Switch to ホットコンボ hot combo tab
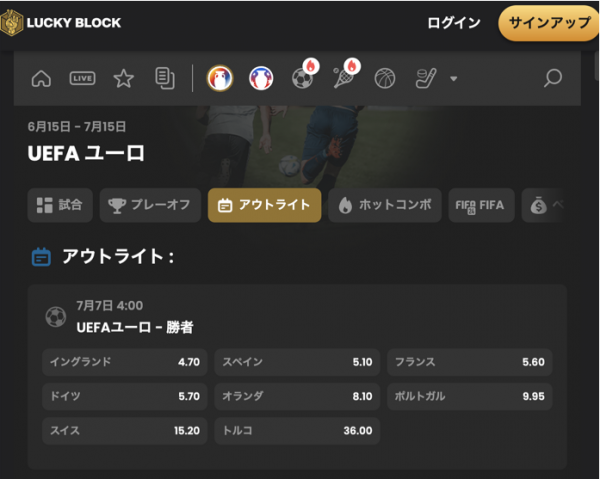 click(385, 205)
